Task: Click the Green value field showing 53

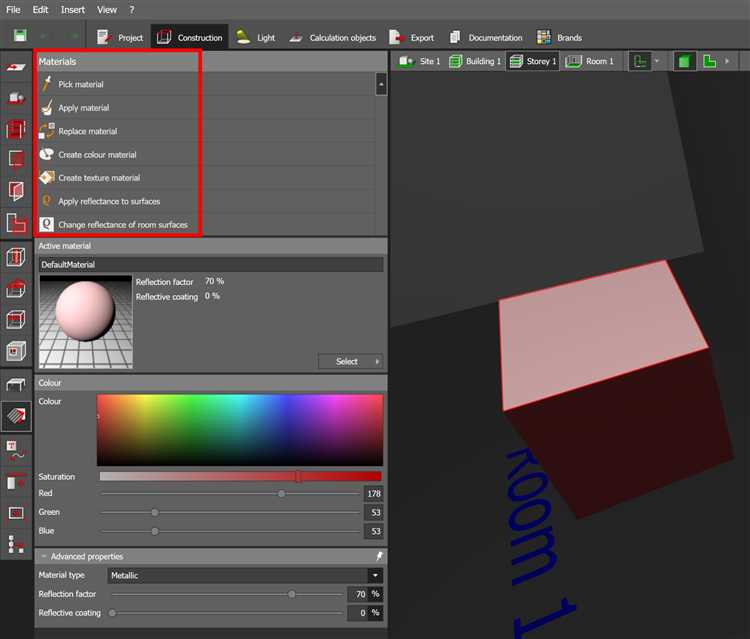Action: [x=374, y=513]
